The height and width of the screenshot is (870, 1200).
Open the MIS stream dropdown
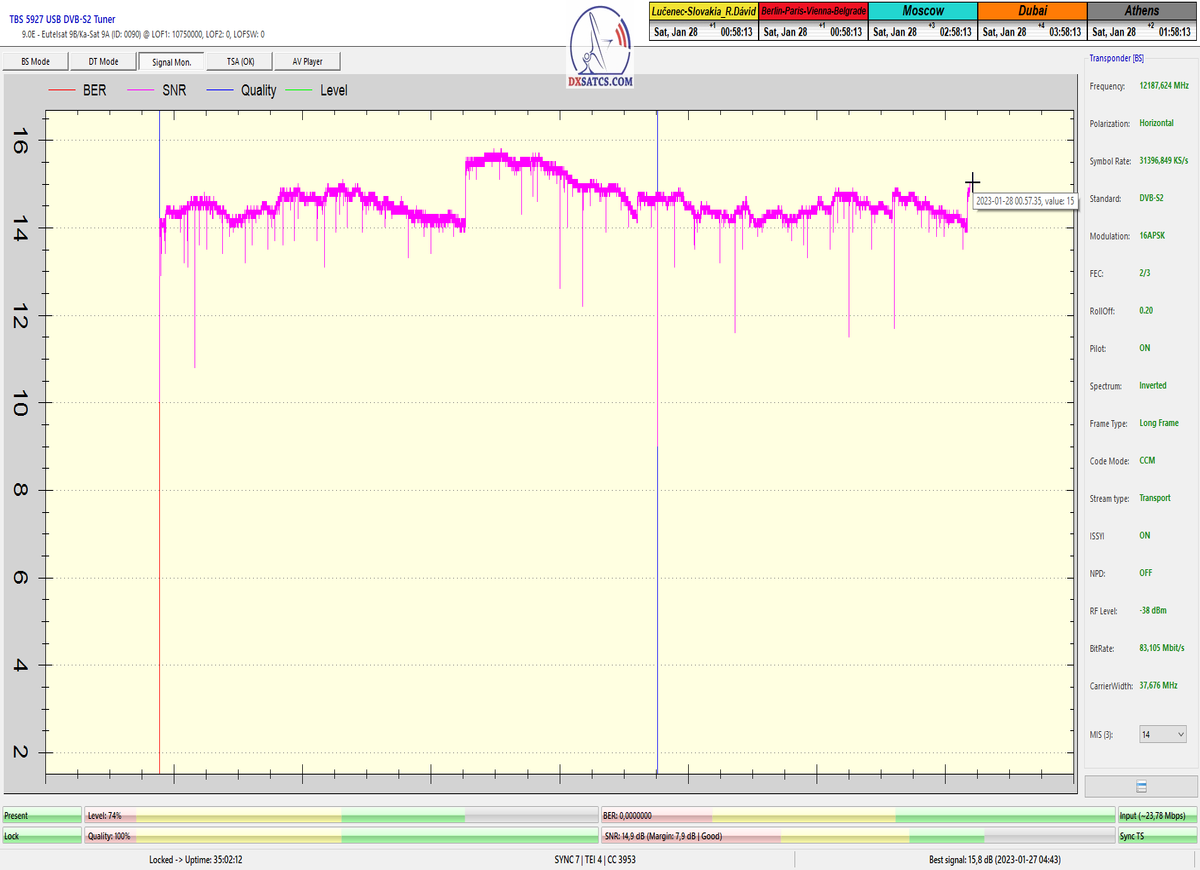tap(1162, 734)
